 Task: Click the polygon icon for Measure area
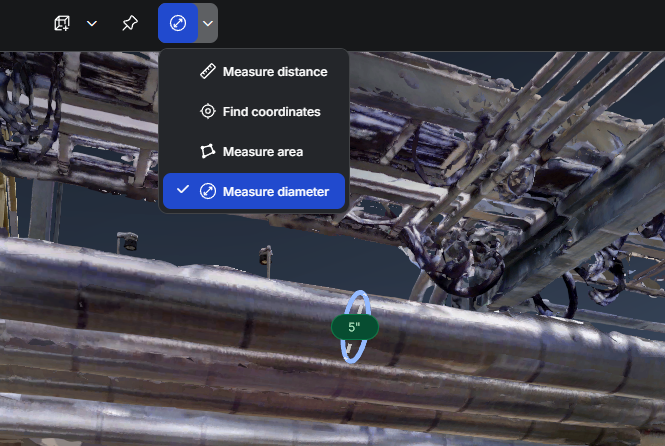tap(208, 152)
